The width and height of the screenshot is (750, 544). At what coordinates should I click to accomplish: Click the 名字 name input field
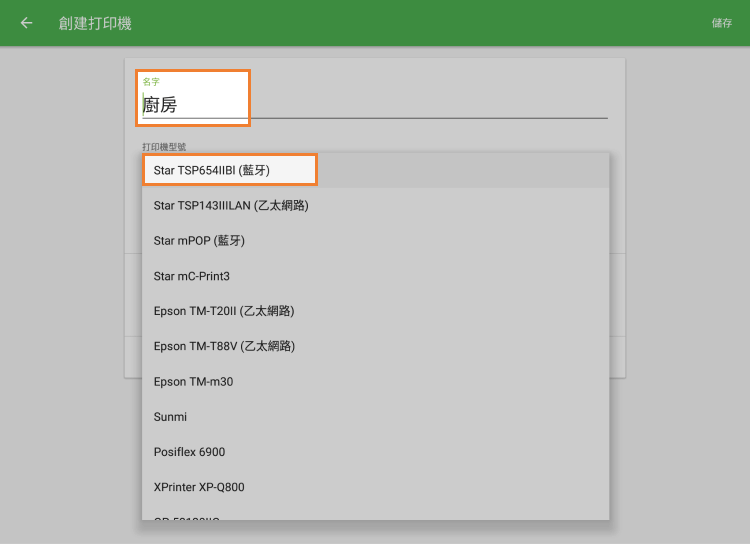pos(375,105)
